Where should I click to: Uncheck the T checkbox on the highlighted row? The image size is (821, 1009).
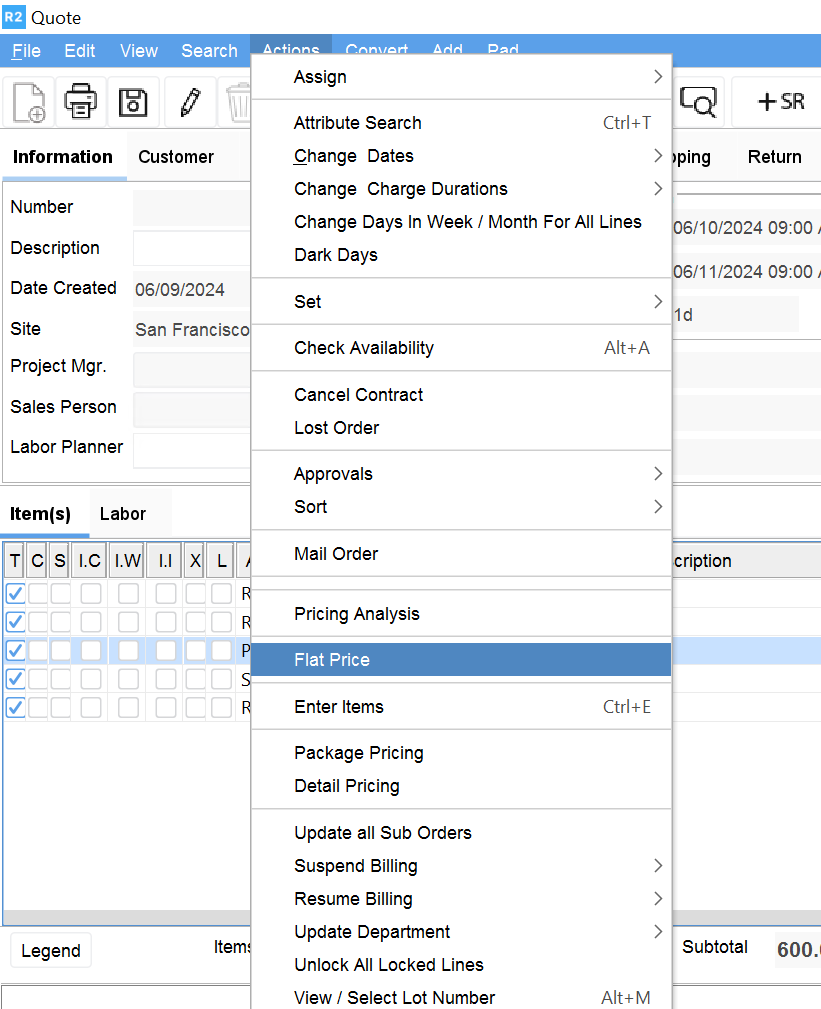(14, 650)
